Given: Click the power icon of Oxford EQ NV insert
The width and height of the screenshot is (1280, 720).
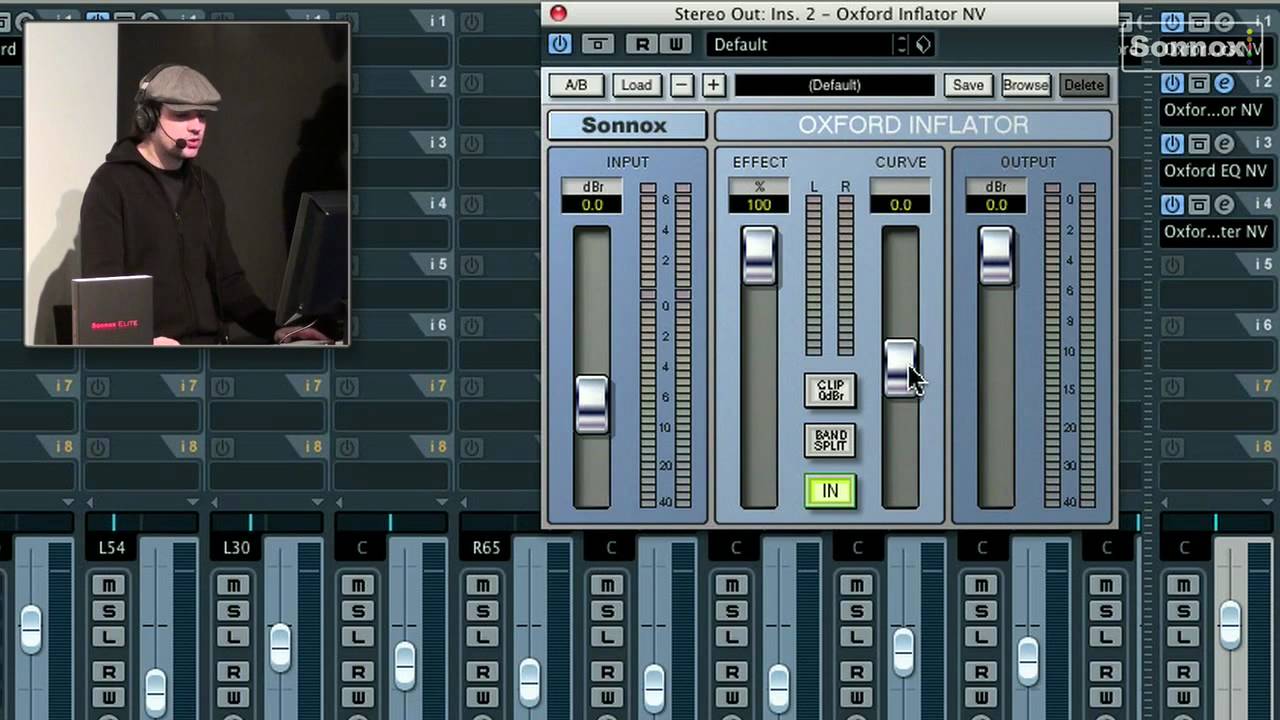Looking at the screenshot, I should click(x=1173, y=144).
